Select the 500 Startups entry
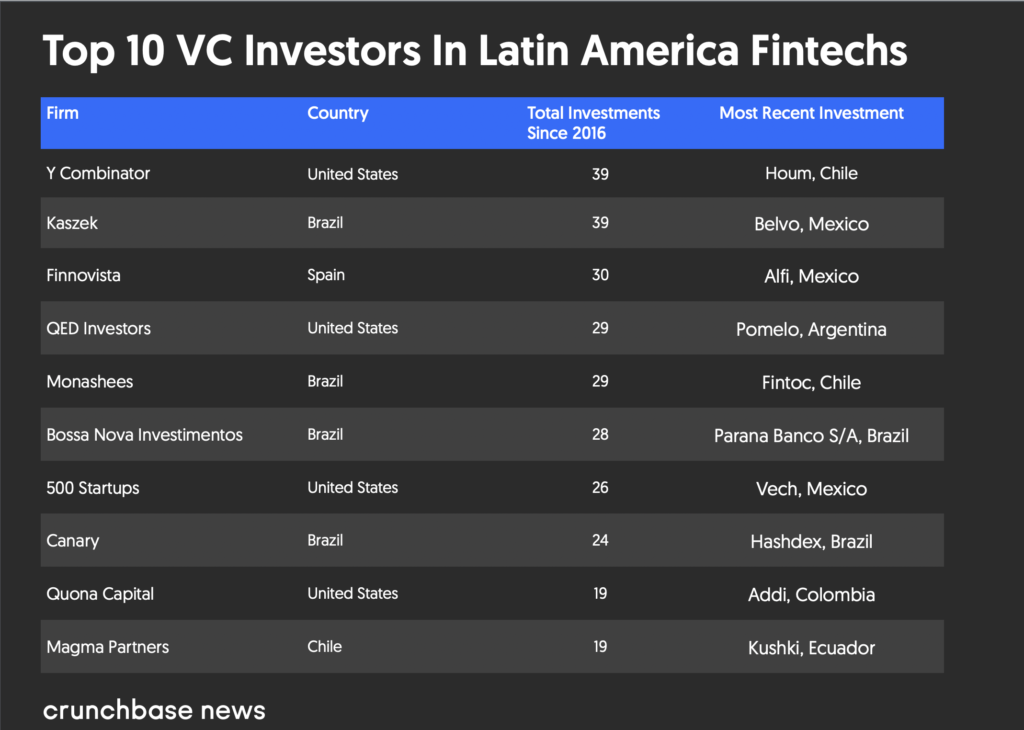This screenshot has width=1024, height=730. (92, 488)
